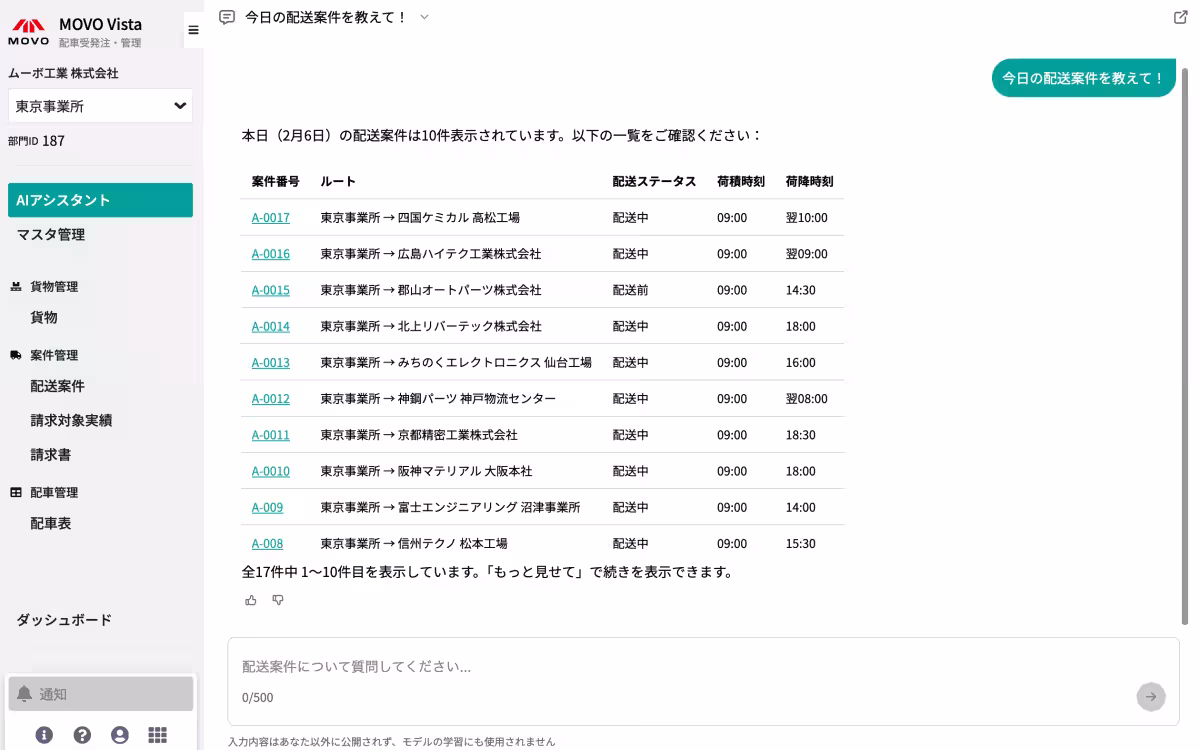1200x750 pixels.
Task: Give thumbs up to the AI response
Action: coord(251,599)
